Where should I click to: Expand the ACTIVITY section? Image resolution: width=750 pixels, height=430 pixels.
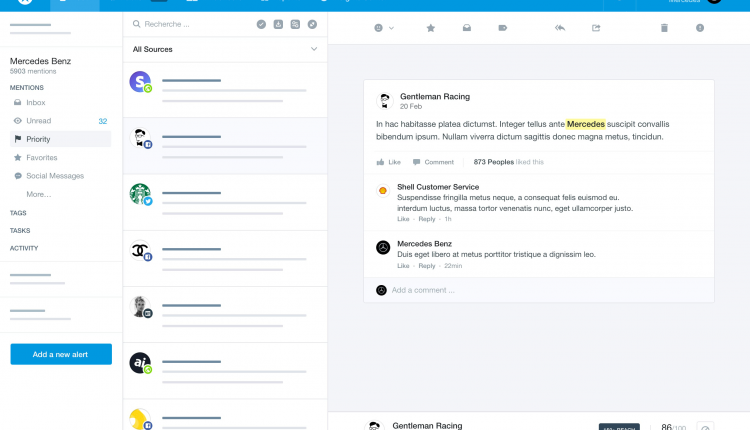pyautogui.click(x=24, y=248)
